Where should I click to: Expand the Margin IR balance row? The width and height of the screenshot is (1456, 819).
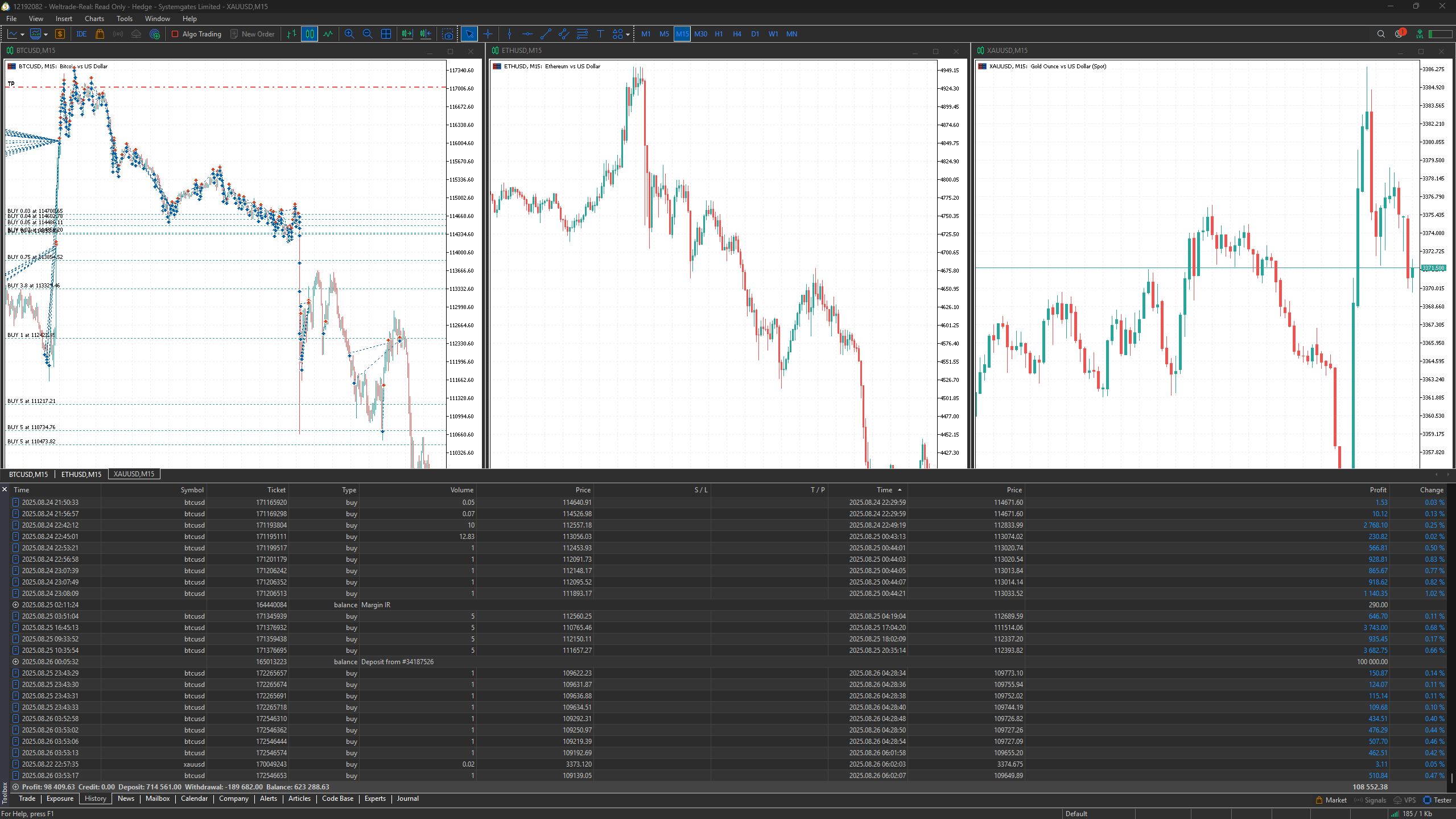[15, 605]
